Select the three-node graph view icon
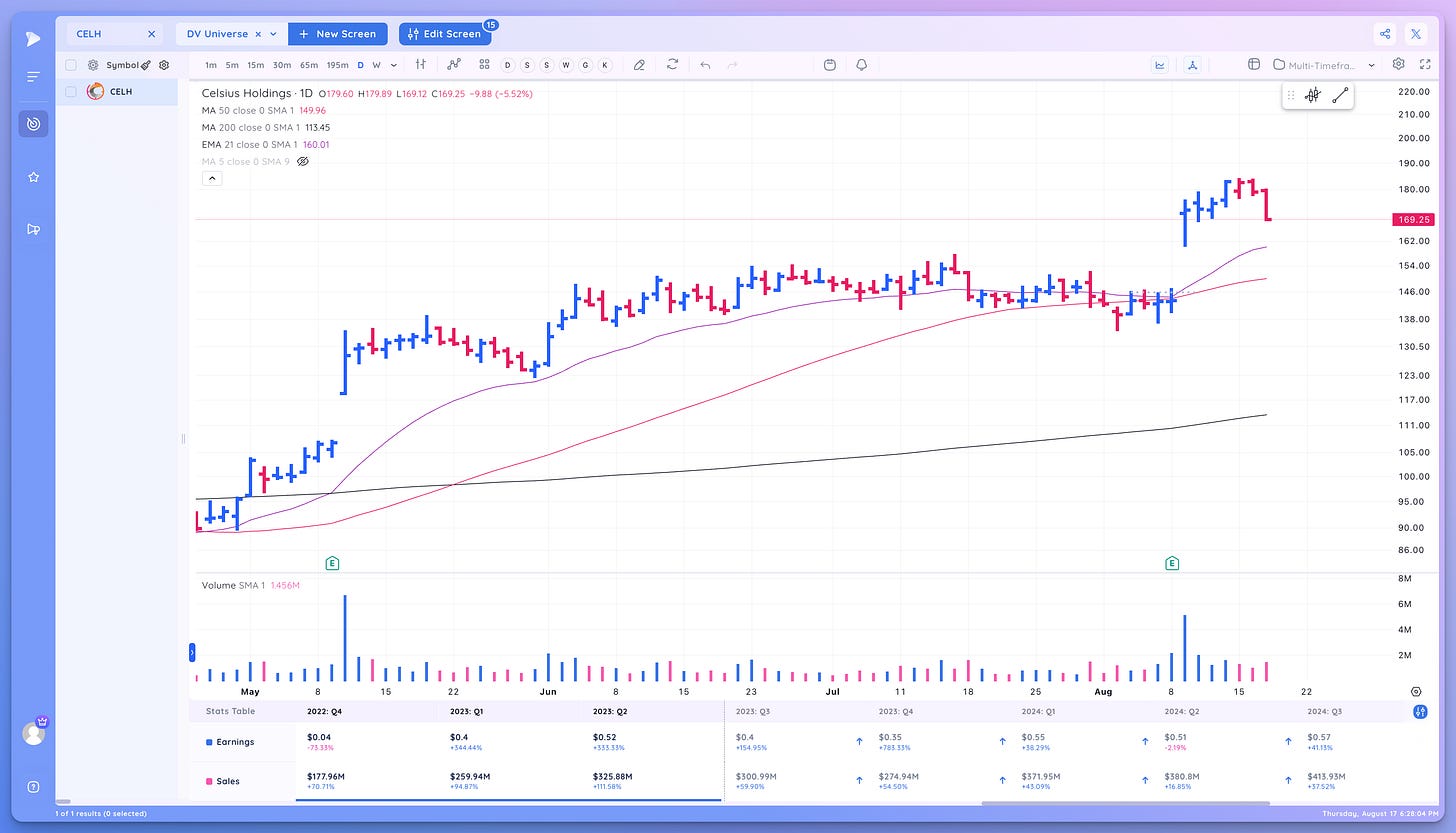Image resolution: width=1456 pixels, height=833 pixels. [x=1192, y=64]
